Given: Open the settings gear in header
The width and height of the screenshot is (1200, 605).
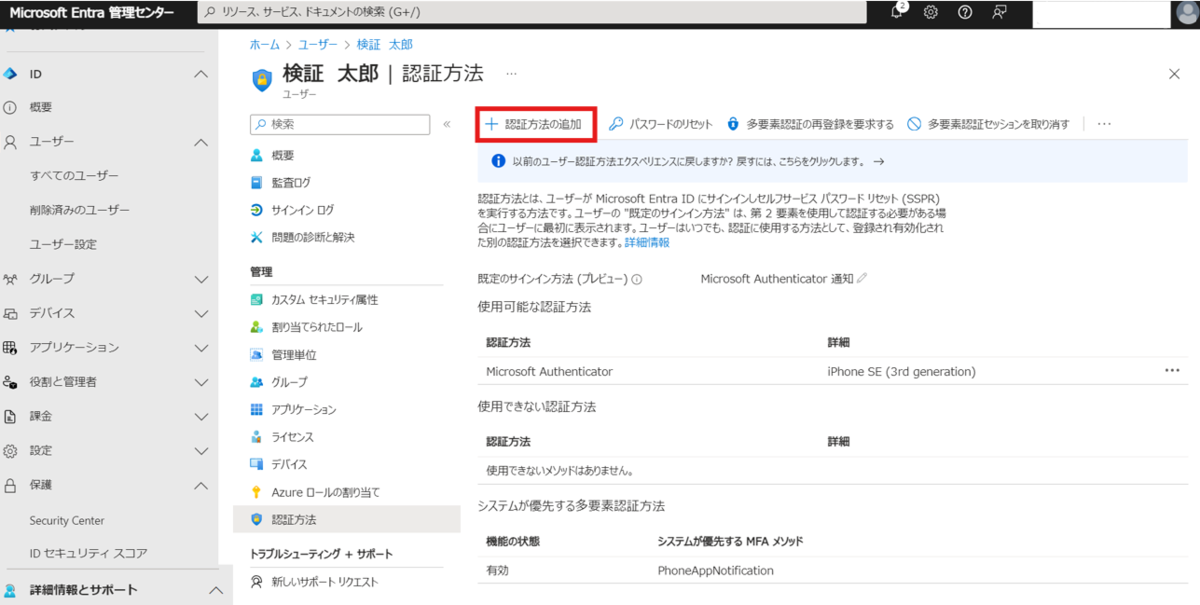Looking at the screenshot, I should point(931,12).
